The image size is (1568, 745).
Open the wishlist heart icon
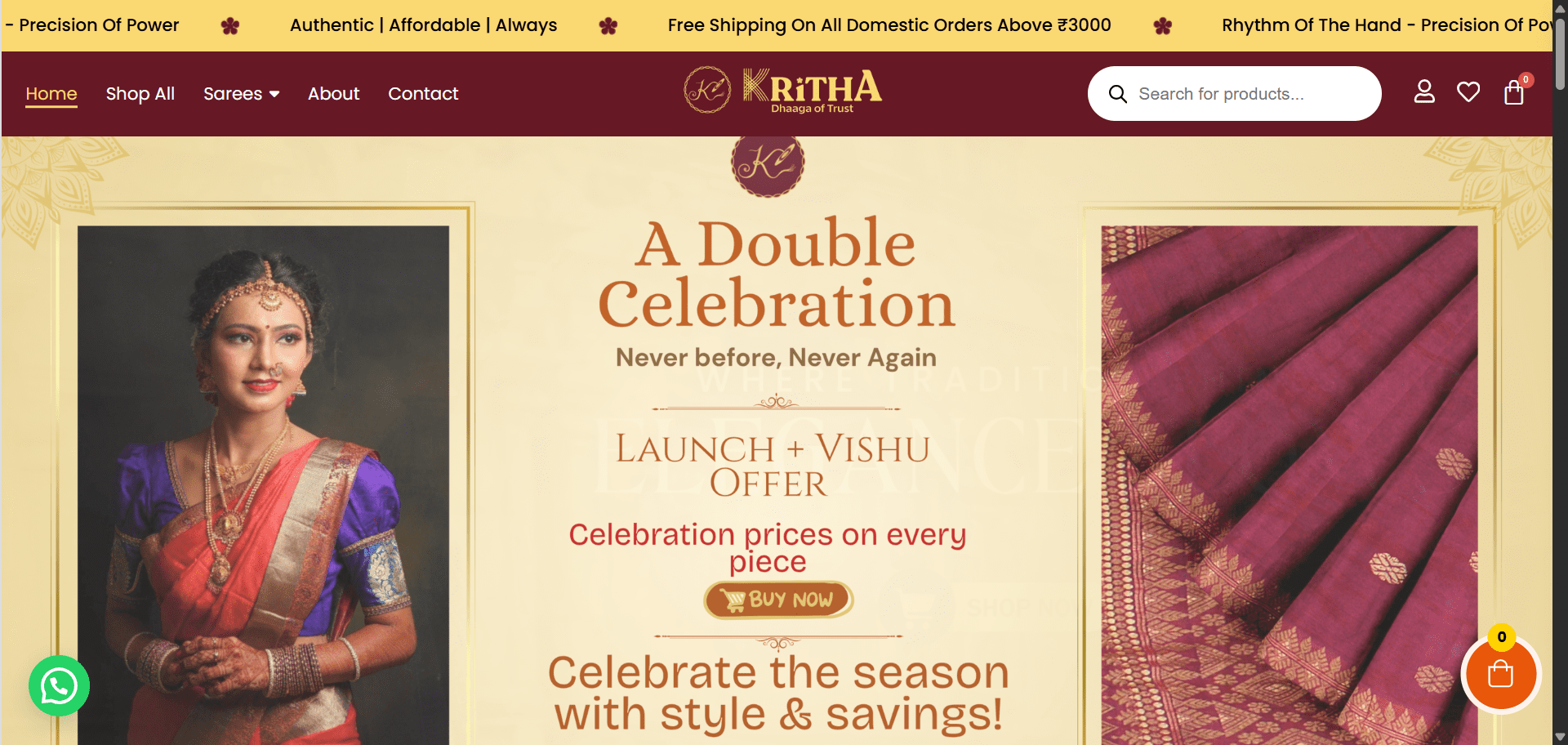(x=1468, y=92)
